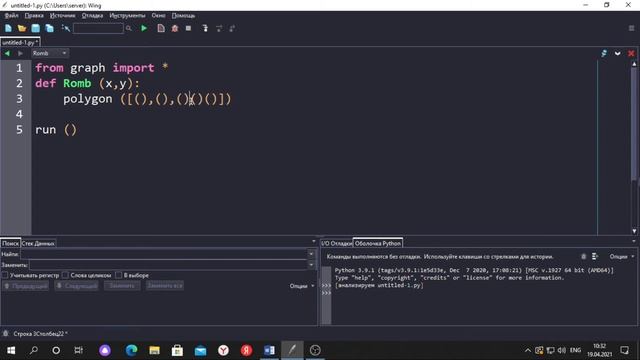Show hidden system tray icons
Image resolution: width=640 pixels, height=360 pixels.
[528, 350]
